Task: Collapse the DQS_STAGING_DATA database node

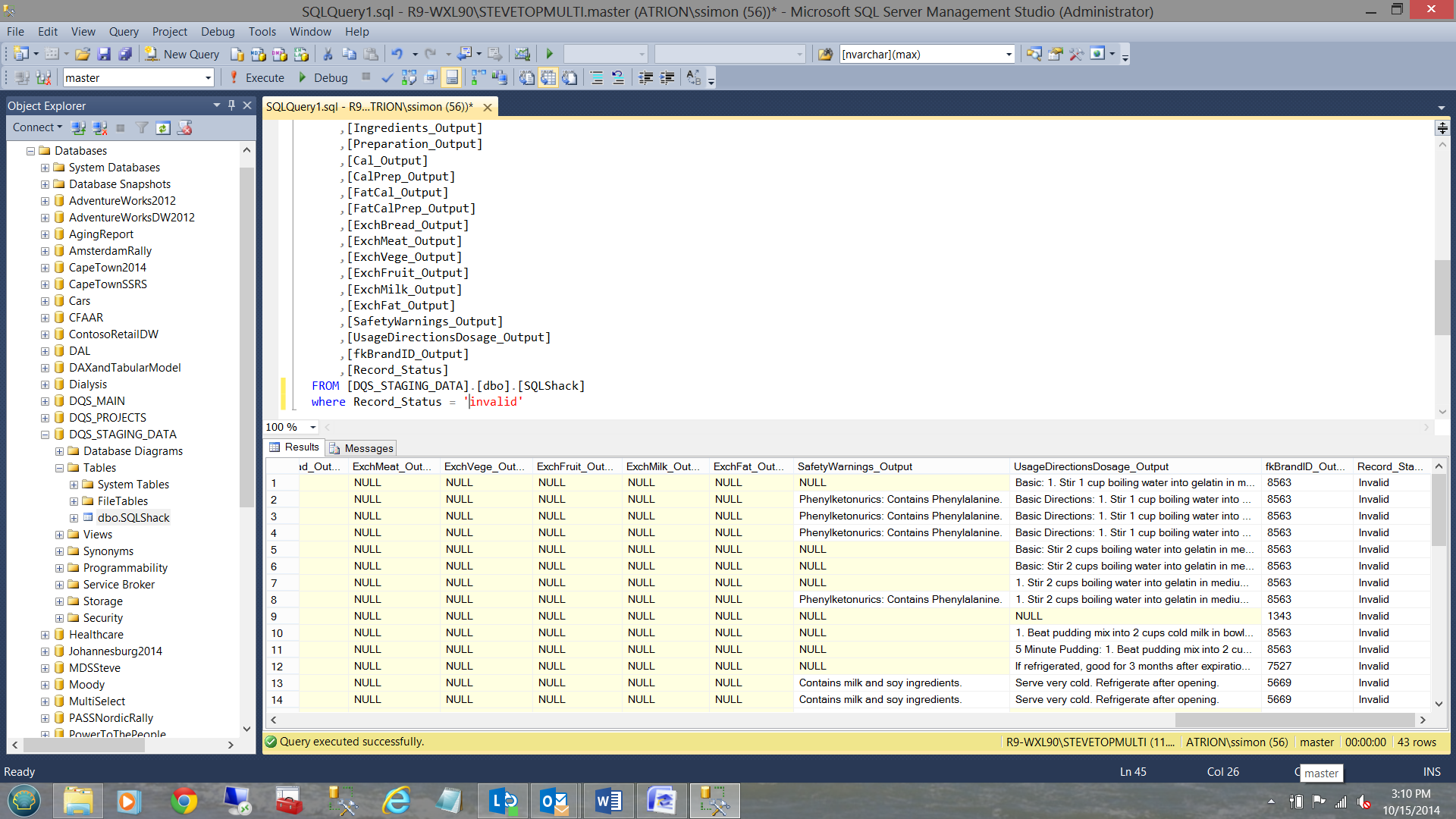Action: point(45,435)
